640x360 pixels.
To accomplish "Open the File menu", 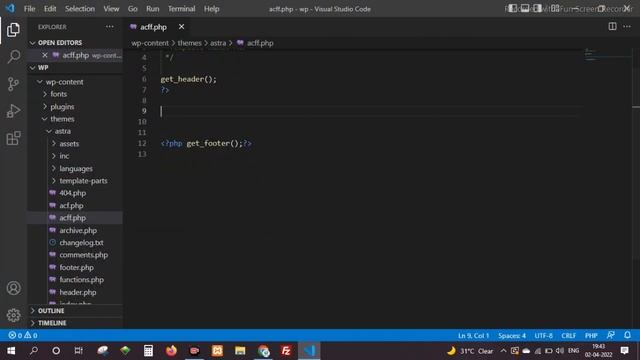I will [29, 9].
